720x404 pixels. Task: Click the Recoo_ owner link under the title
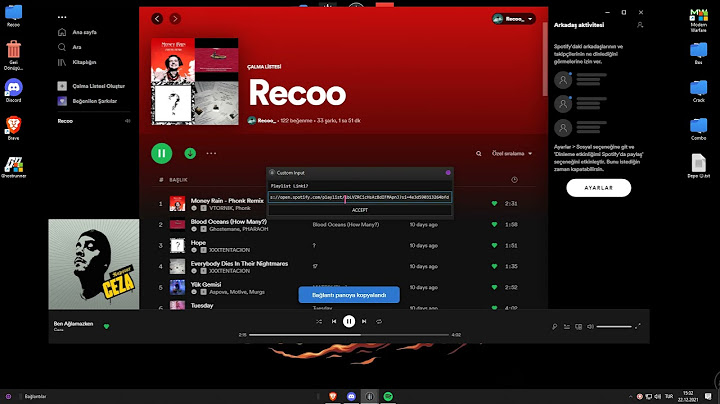266,121
